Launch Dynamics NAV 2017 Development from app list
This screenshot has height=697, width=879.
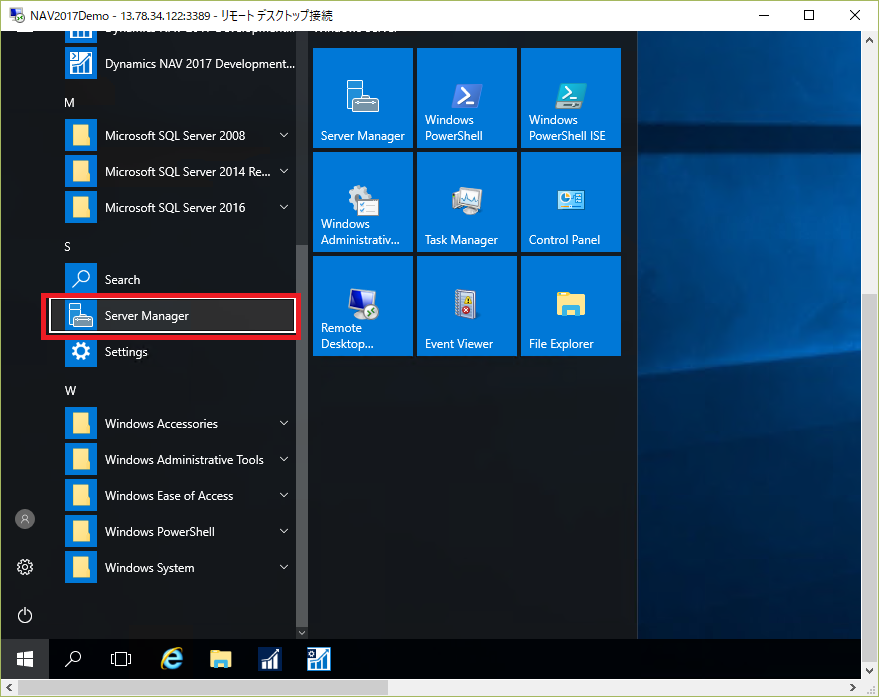tap(179, 63)
